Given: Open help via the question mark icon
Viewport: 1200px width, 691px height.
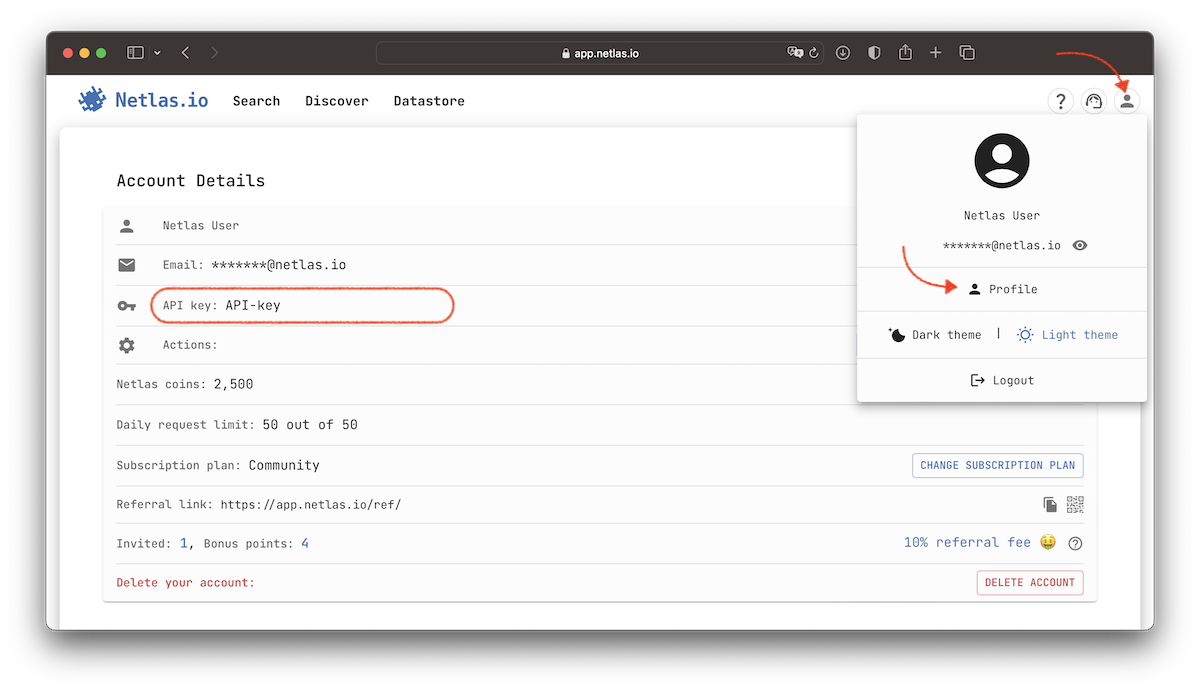Looking at the screenshot, I should tap(1060, 100).
